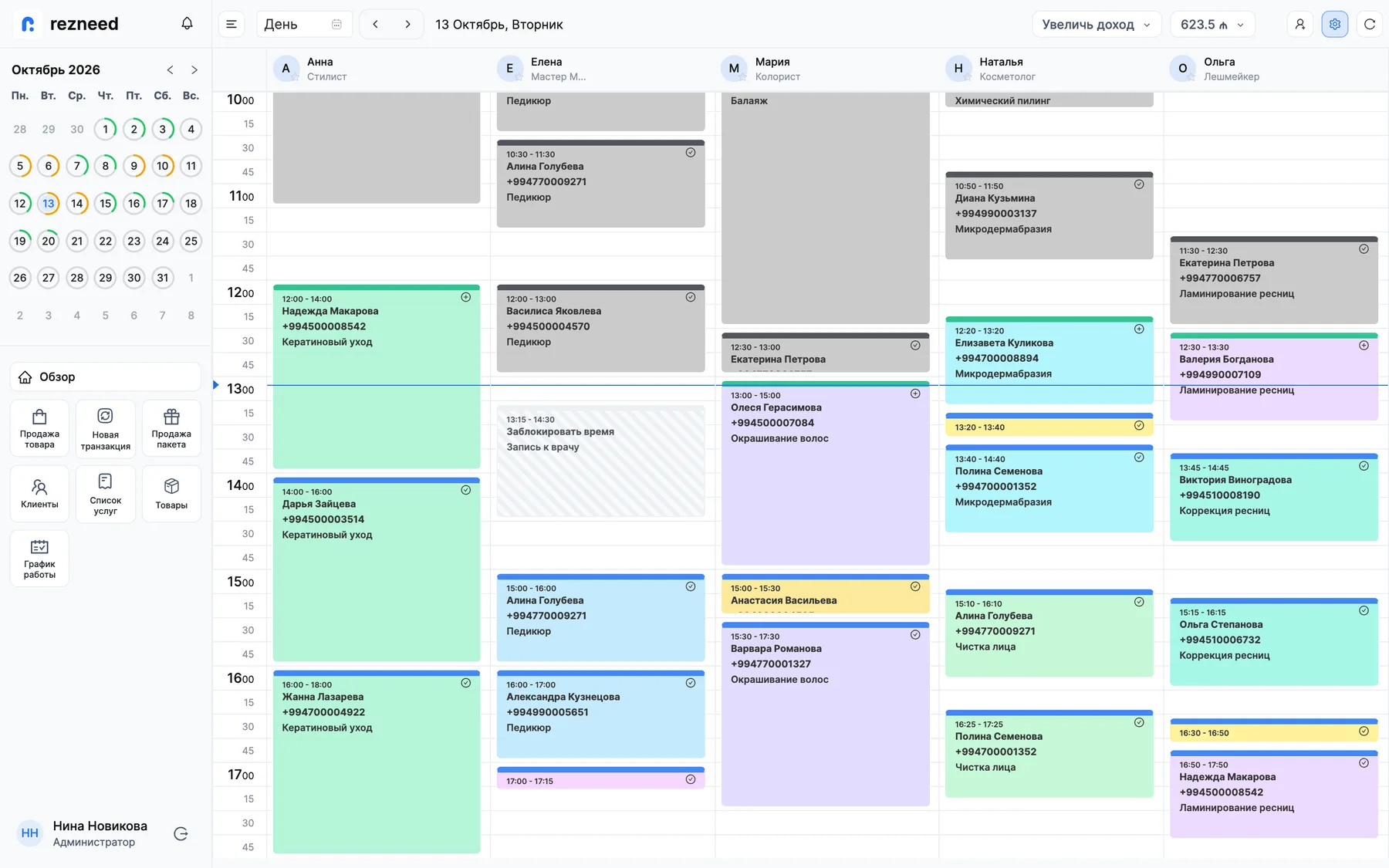Refresh the schedule with reload icon

click(1370, 25)
